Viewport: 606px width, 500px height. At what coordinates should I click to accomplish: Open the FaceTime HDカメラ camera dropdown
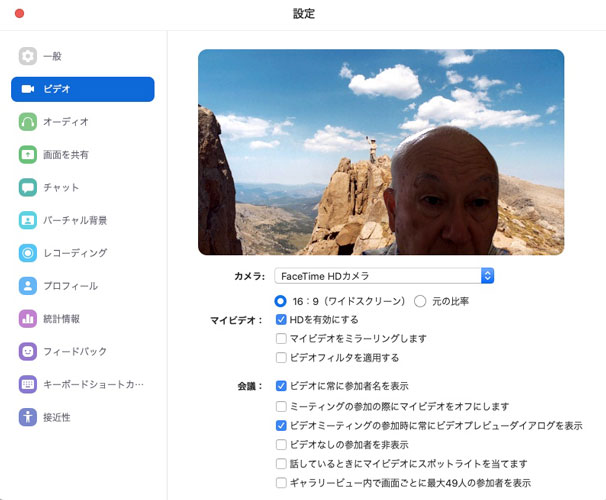(384, 276)
